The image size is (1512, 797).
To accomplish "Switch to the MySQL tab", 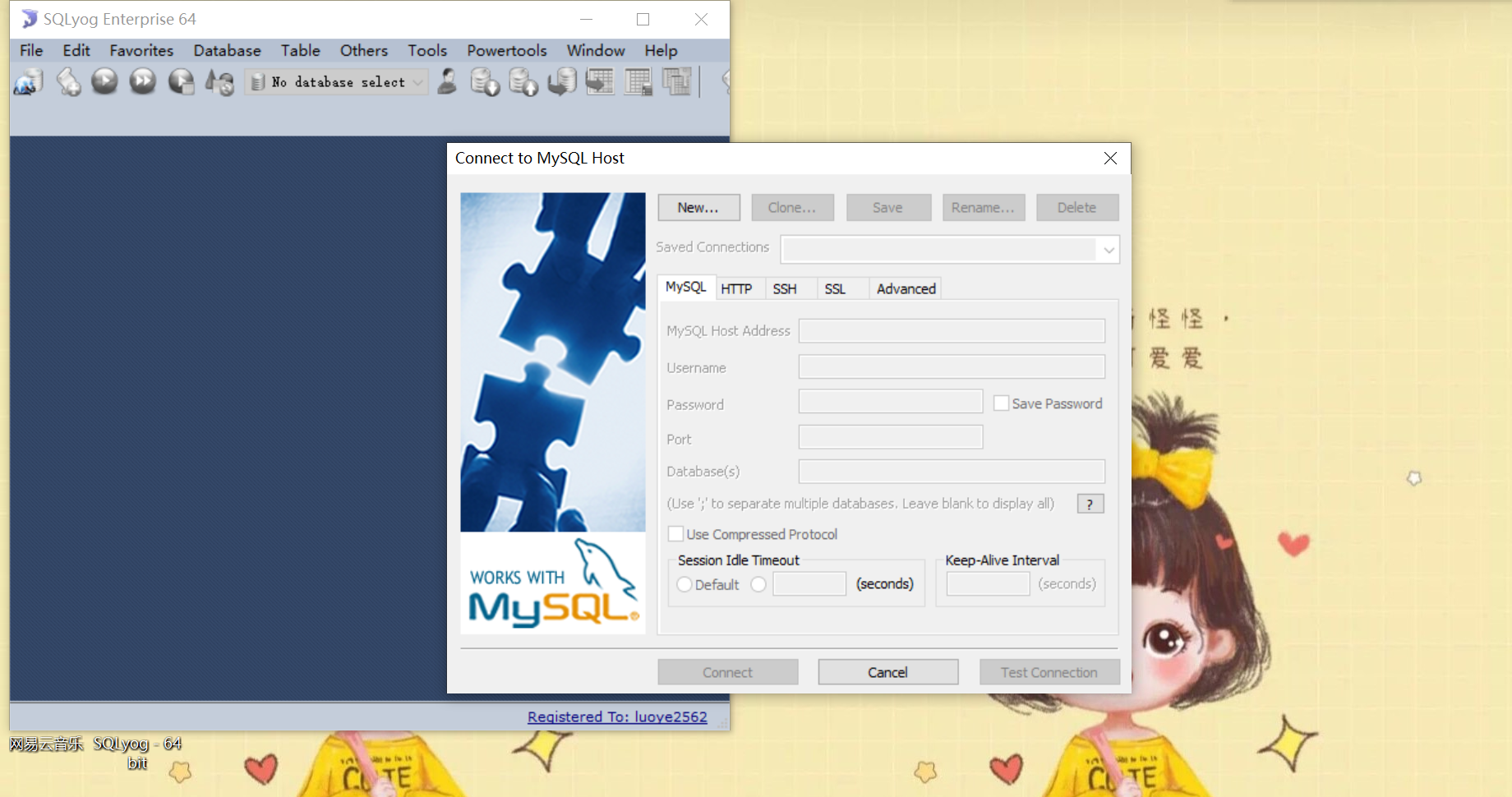I will [x=685, y=287].
